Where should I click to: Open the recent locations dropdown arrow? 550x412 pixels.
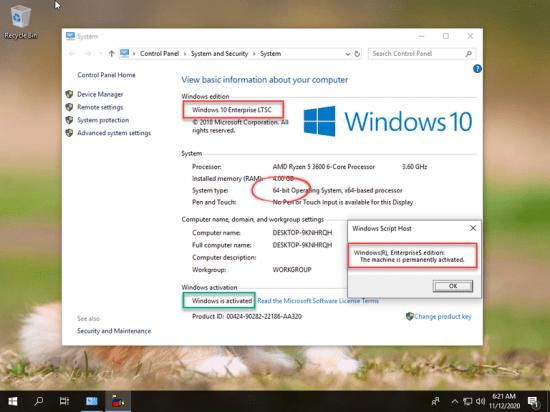click(100, 54)
